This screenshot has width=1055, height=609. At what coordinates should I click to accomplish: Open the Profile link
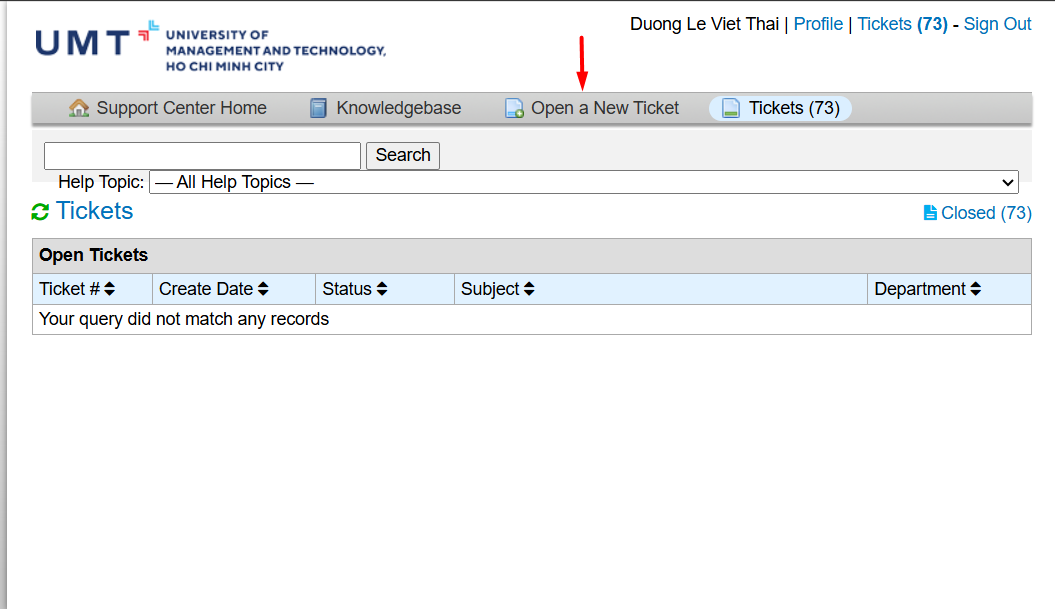click(818, 24)
